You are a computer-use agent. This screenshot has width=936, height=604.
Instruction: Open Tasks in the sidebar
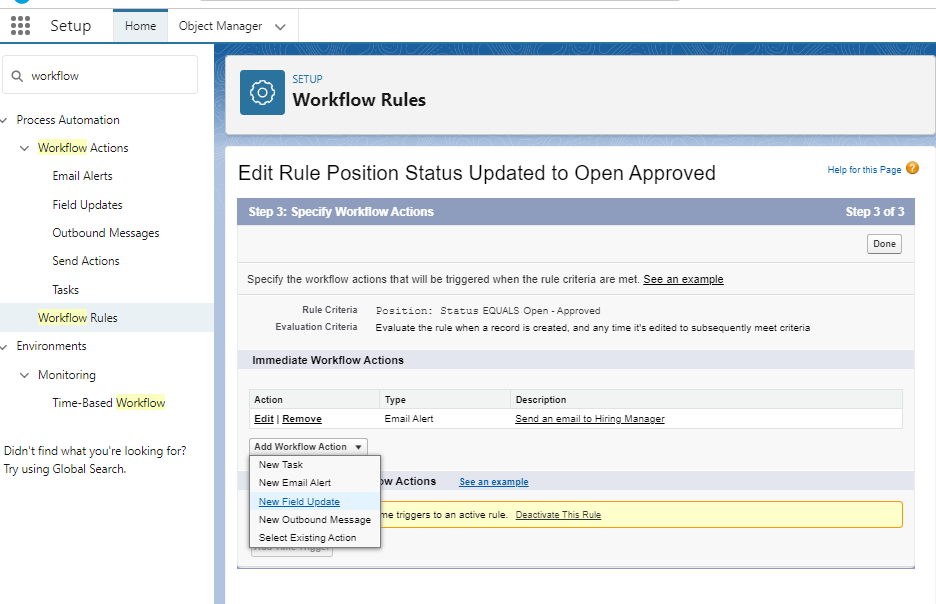point(66,289)
